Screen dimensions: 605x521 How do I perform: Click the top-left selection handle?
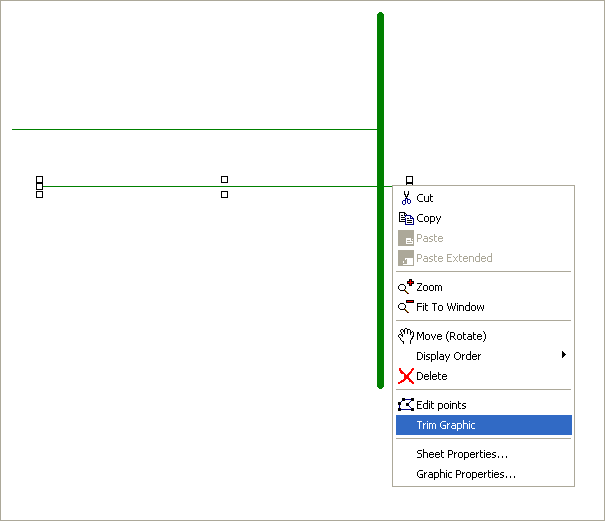(x=39, y=179)
